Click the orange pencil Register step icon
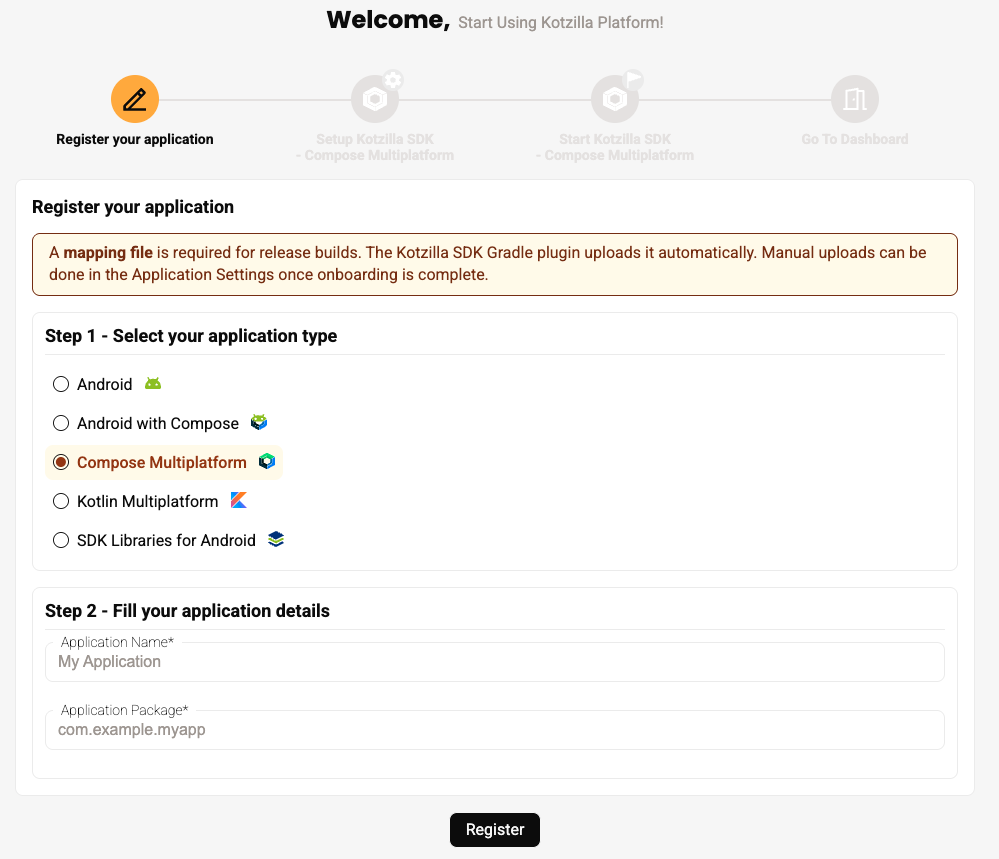This screenshot has width=999, height=859. pos(135,99)
